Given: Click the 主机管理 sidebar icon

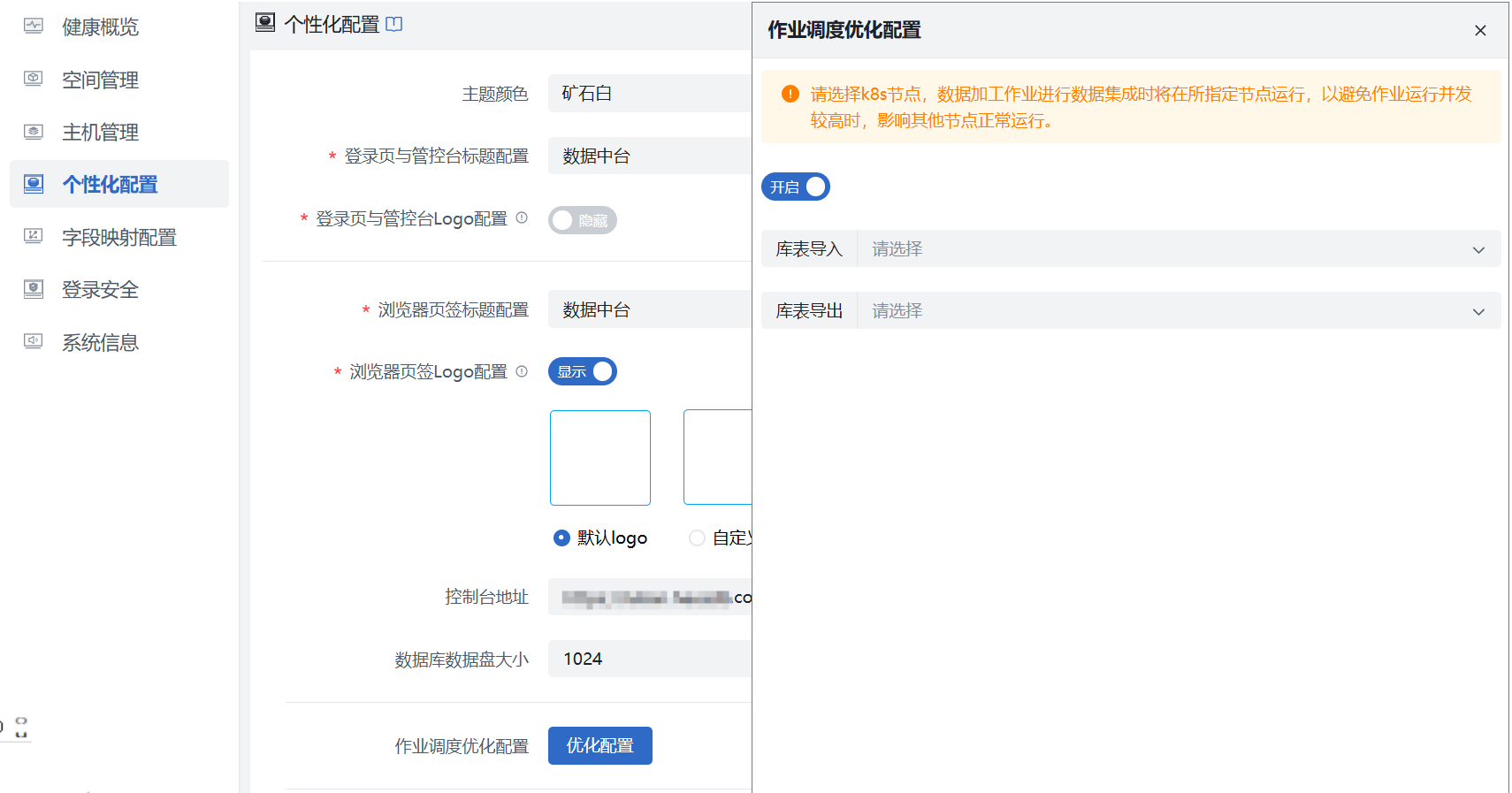Looking at the screenshot, I should (34, 132).
